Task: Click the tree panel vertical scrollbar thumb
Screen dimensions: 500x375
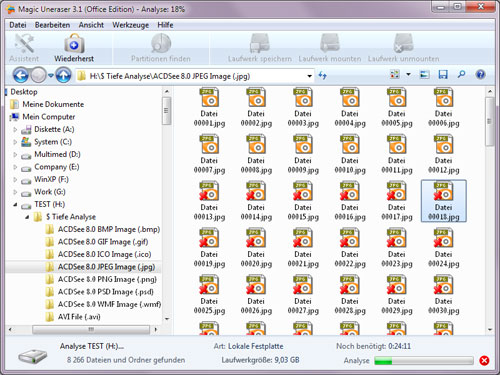Action: coord(167,111)
